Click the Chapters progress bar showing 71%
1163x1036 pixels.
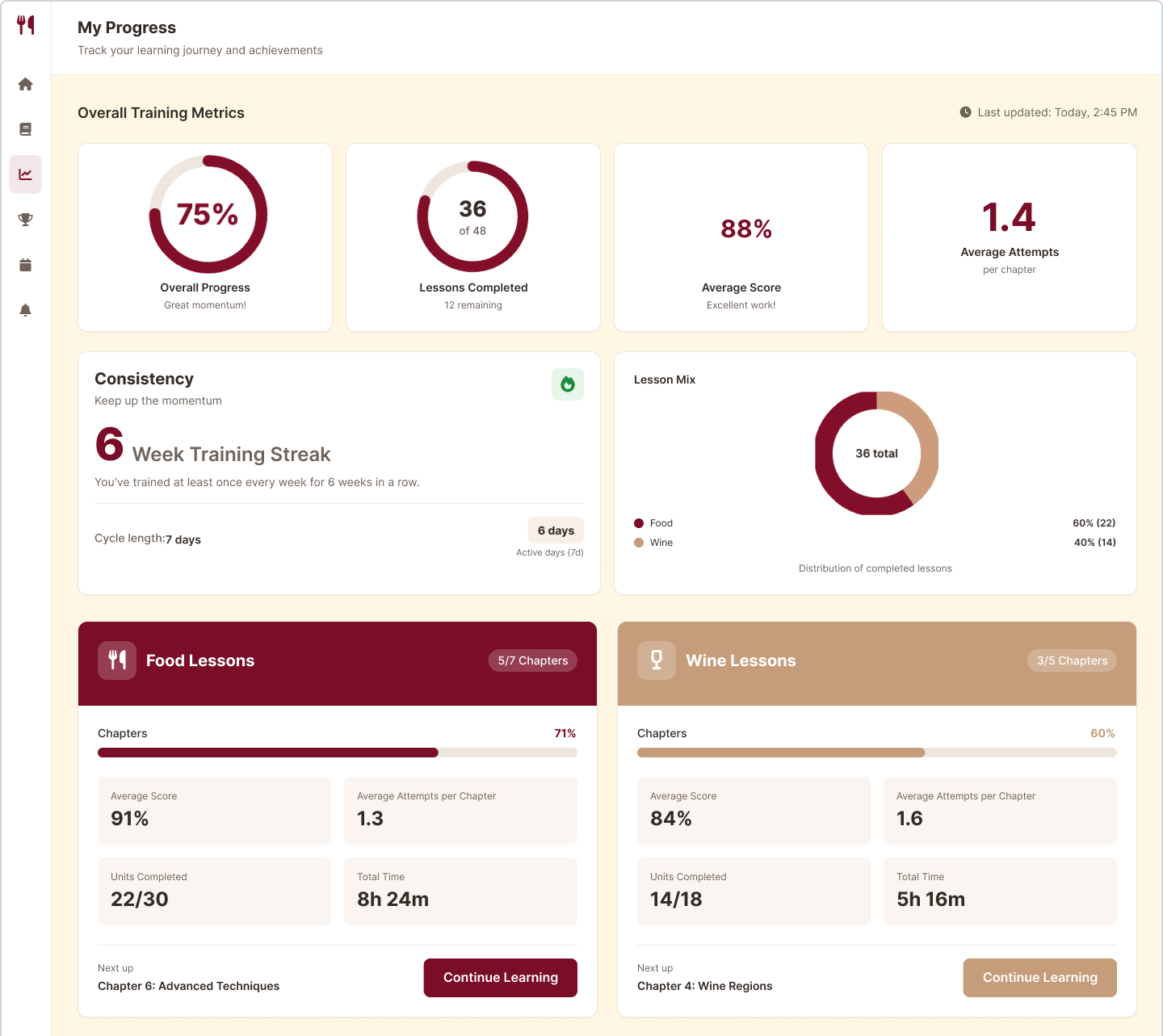(337, 752)
